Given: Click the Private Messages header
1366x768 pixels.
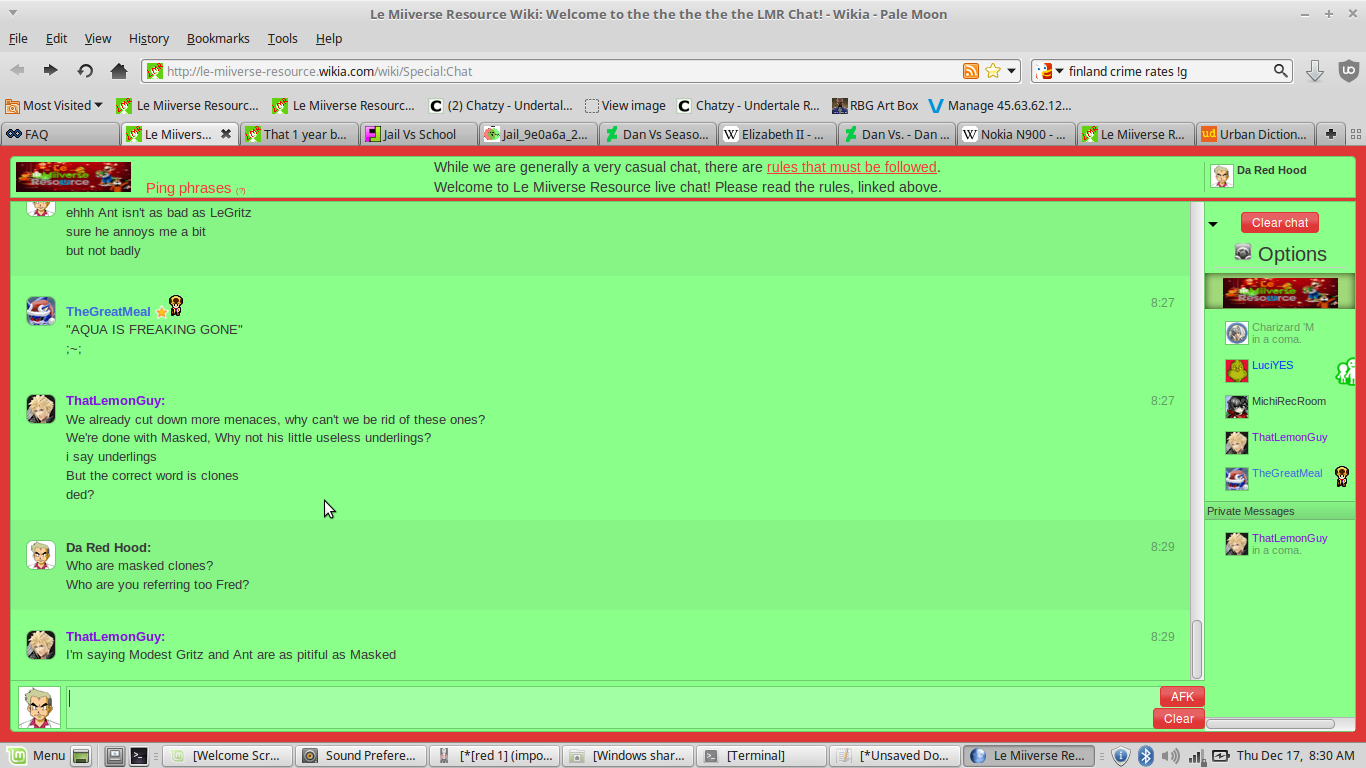Looking at the screenshot, I should [x=1280, y=511].
